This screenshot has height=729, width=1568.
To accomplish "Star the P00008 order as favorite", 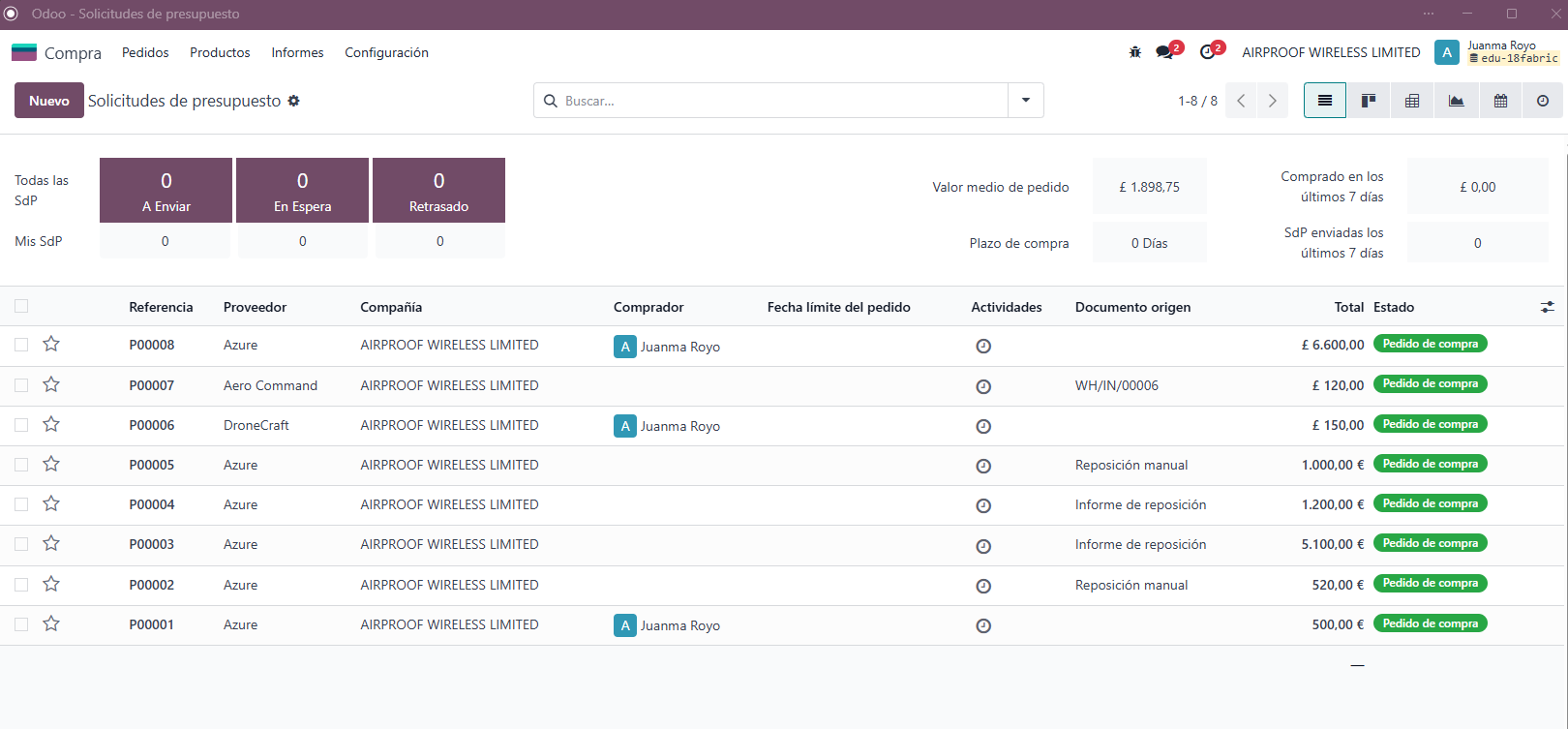I will point(51,344).
